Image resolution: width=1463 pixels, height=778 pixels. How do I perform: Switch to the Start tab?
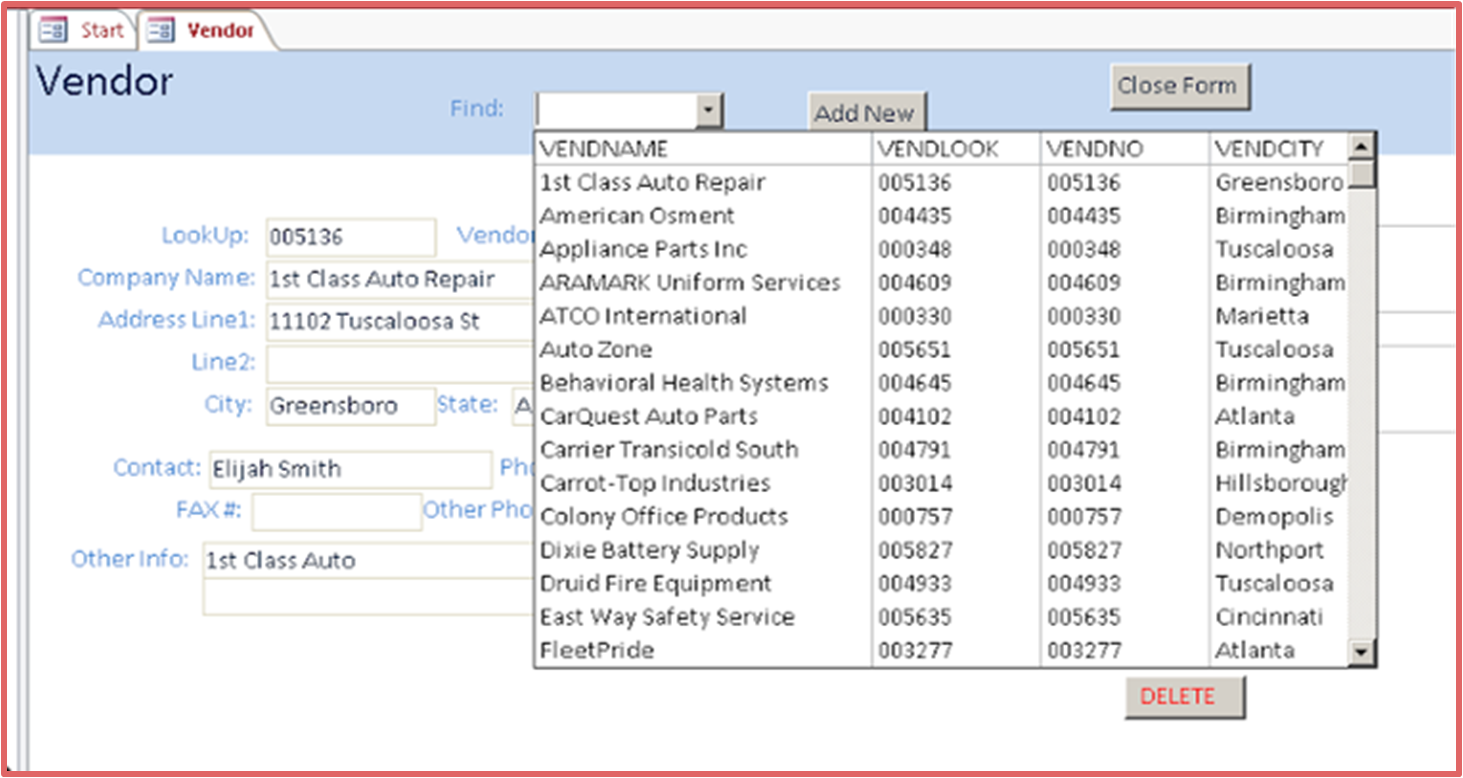pyautogui.click(x=83, y=30)
